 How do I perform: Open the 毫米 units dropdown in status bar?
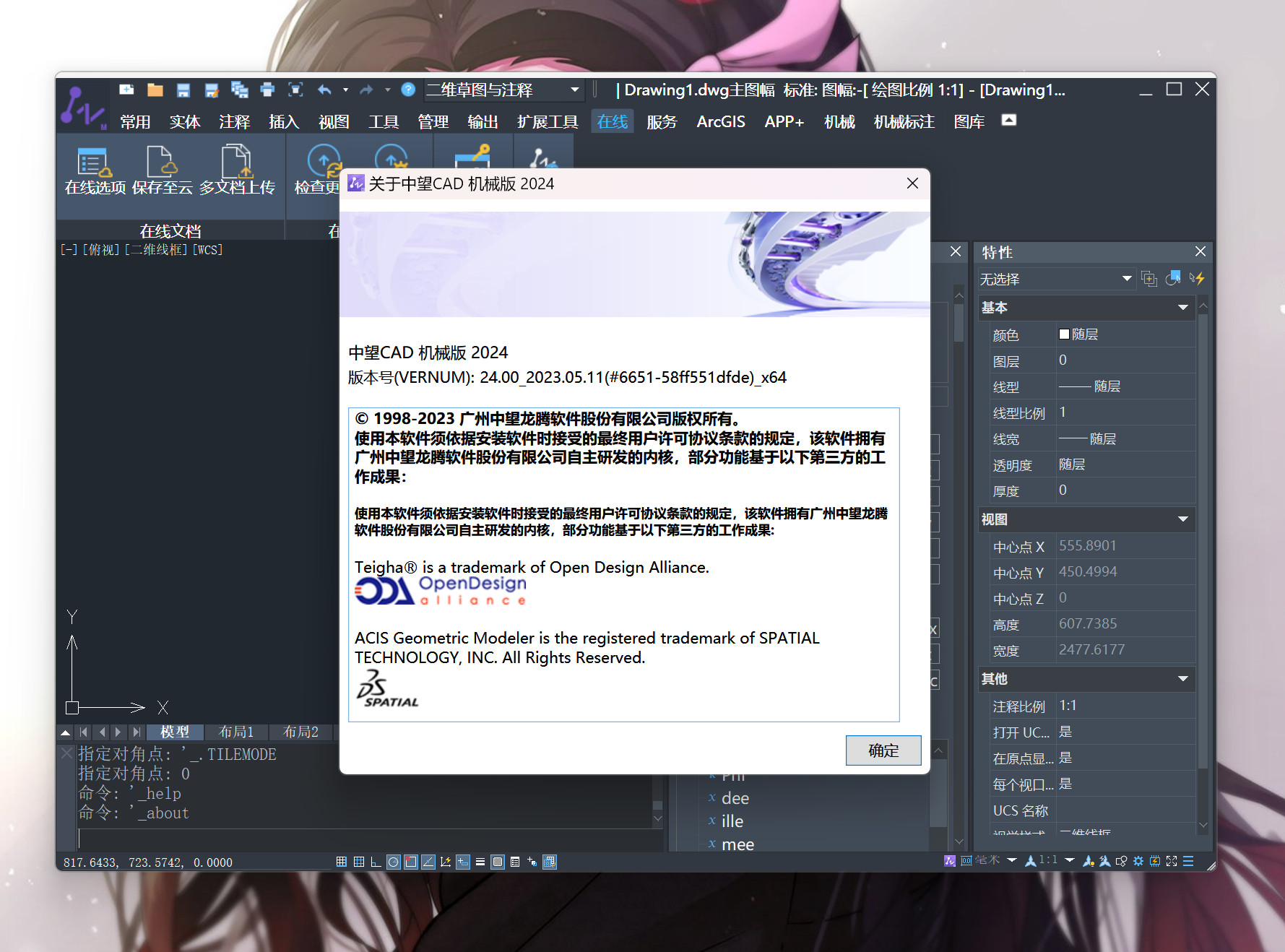[1011, 860]
